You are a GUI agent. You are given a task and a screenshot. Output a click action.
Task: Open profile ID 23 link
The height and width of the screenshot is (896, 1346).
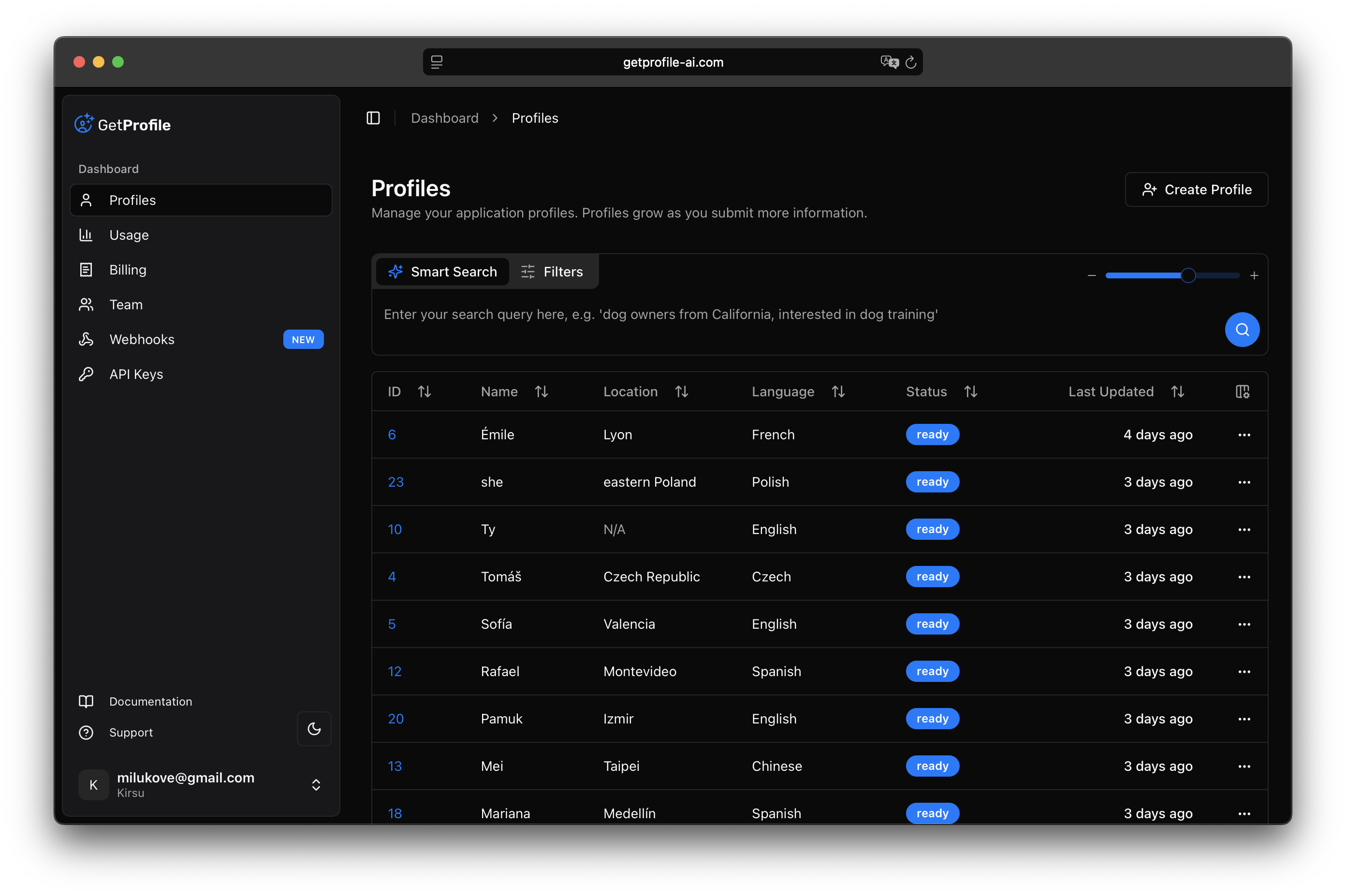pos(395,482)
